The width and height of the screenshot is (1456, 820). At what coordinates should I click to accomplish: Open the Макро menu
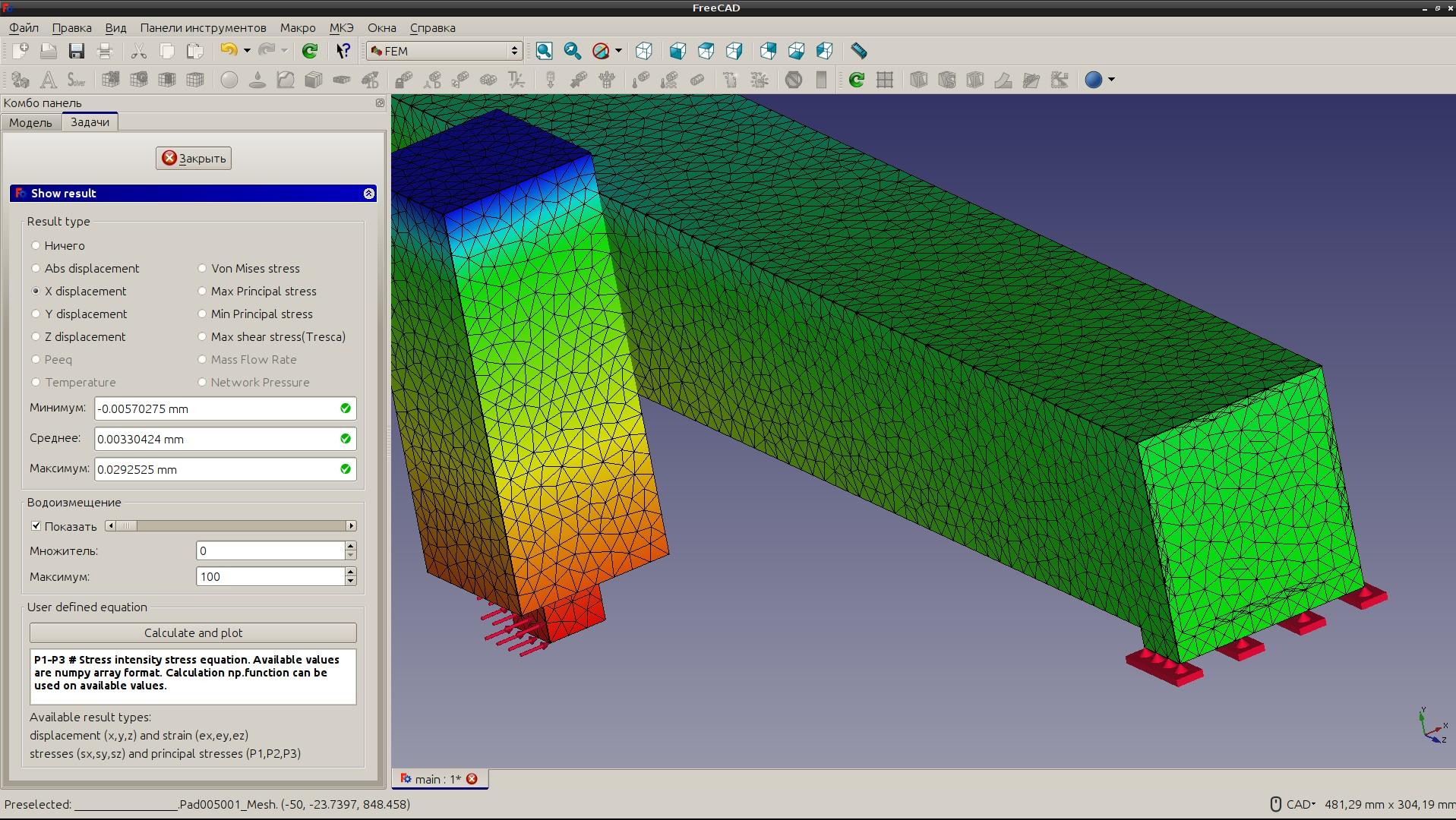pos(298,28)
